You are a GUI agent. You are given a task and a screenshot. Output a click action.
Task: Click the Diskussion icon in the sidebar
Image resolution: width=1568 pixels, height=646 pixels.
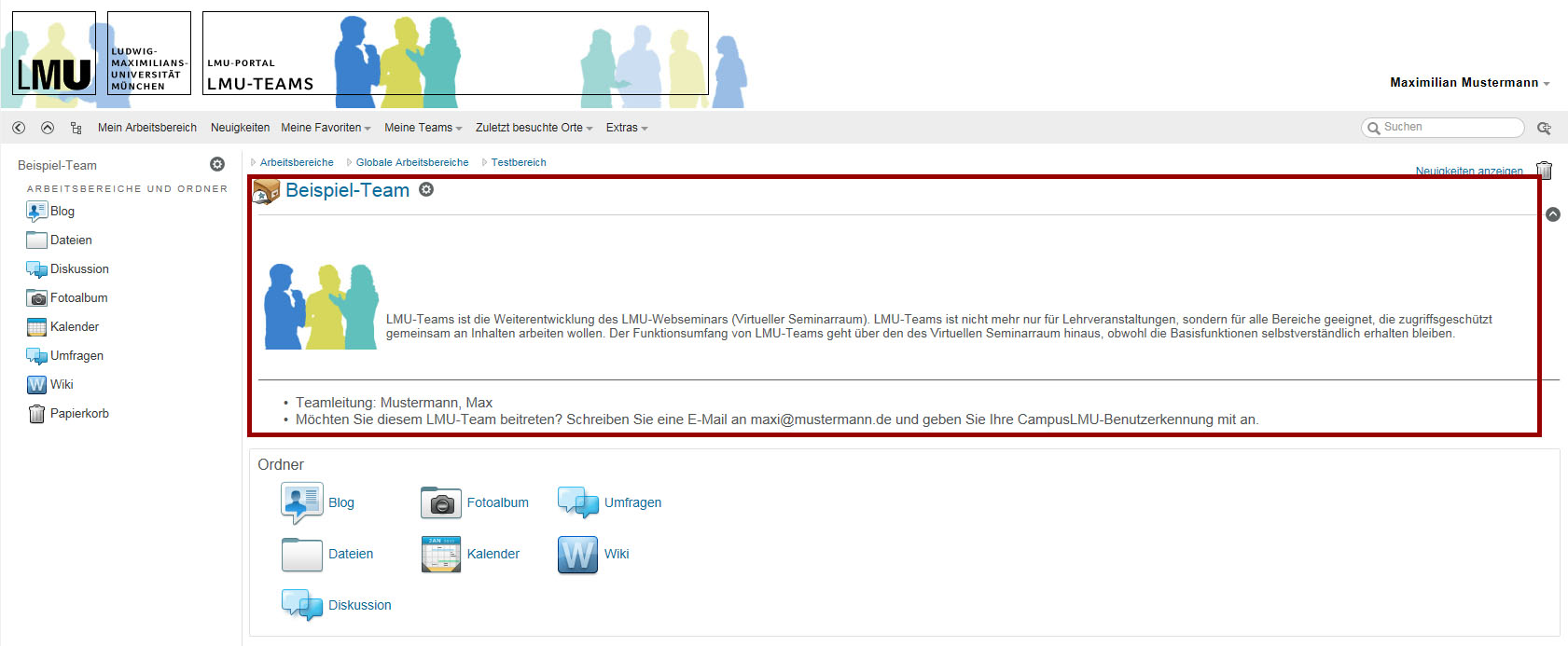tap(36, 269)
